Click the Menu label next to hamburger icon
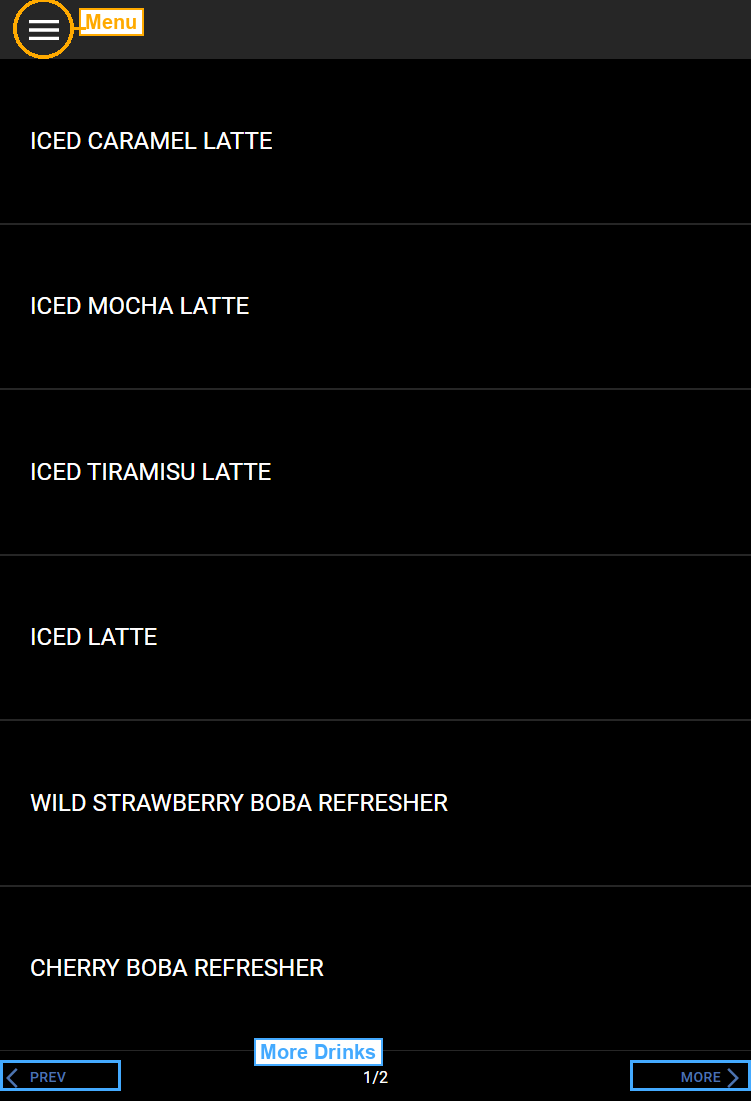Screen dimensions: 751x1101 pyautogui.click(x=110, y=22)
